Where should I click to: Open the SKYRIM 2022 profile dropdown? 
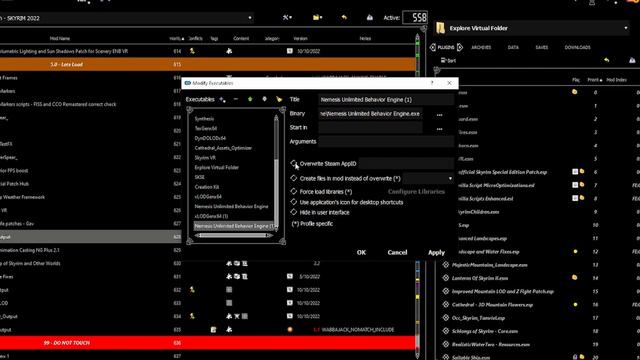coord(250,18)
